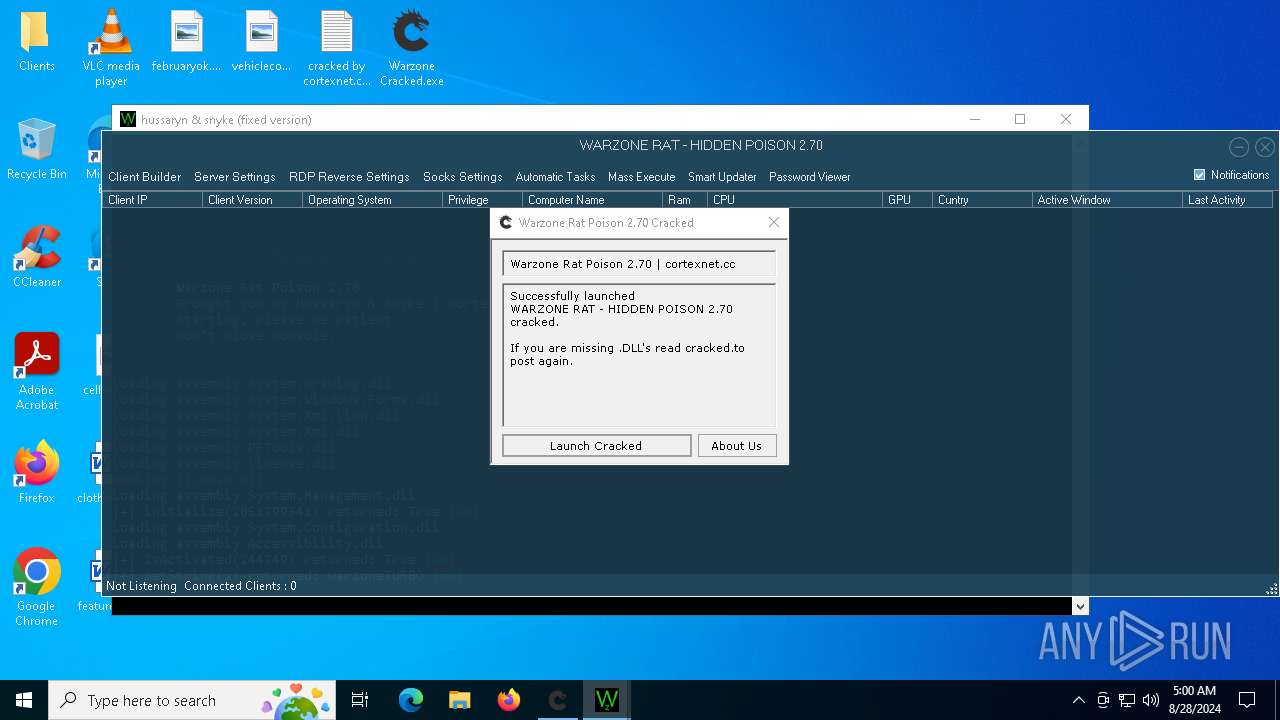
Task: Click the About Us button
Action: [737, 446]
